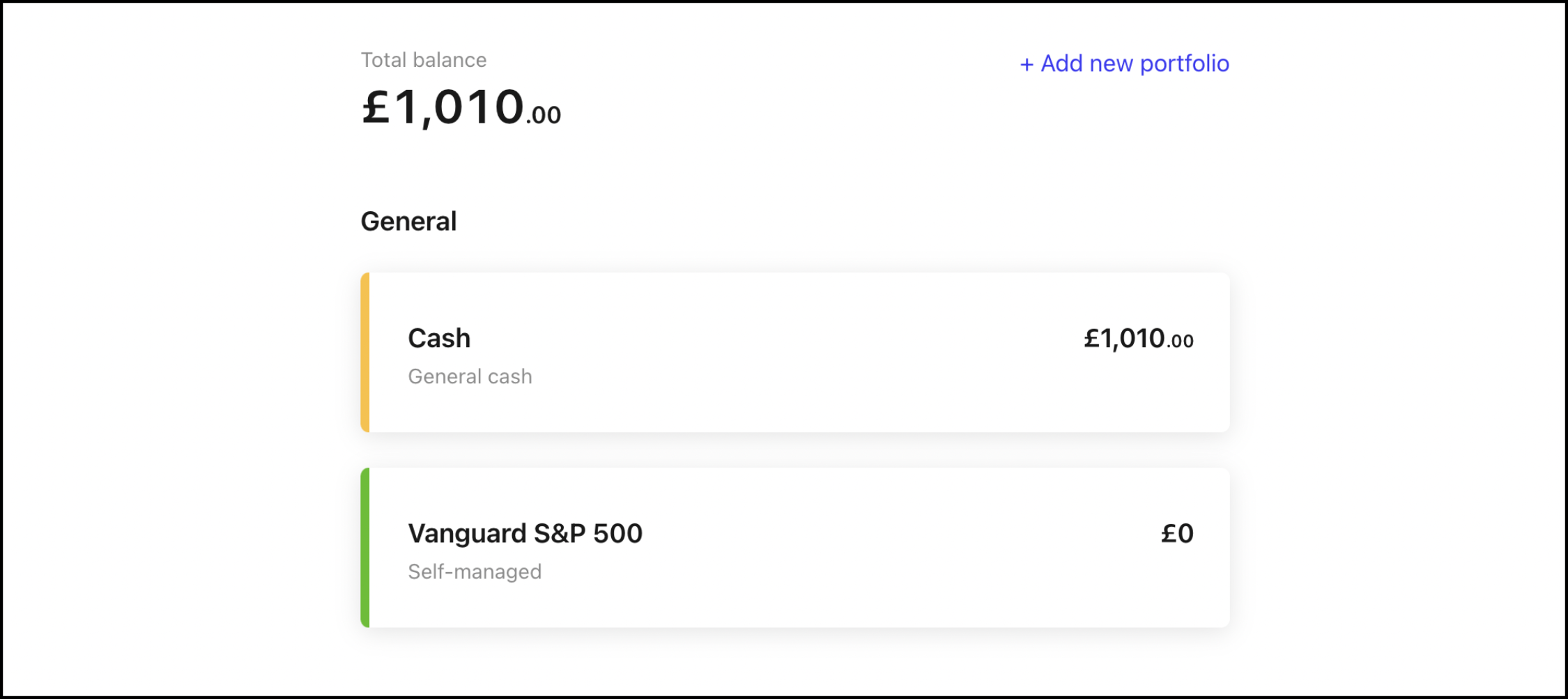Click the pound symbol in total balance
The width and height of the screenshot is (1568, 699).
[x=376, y=108]
